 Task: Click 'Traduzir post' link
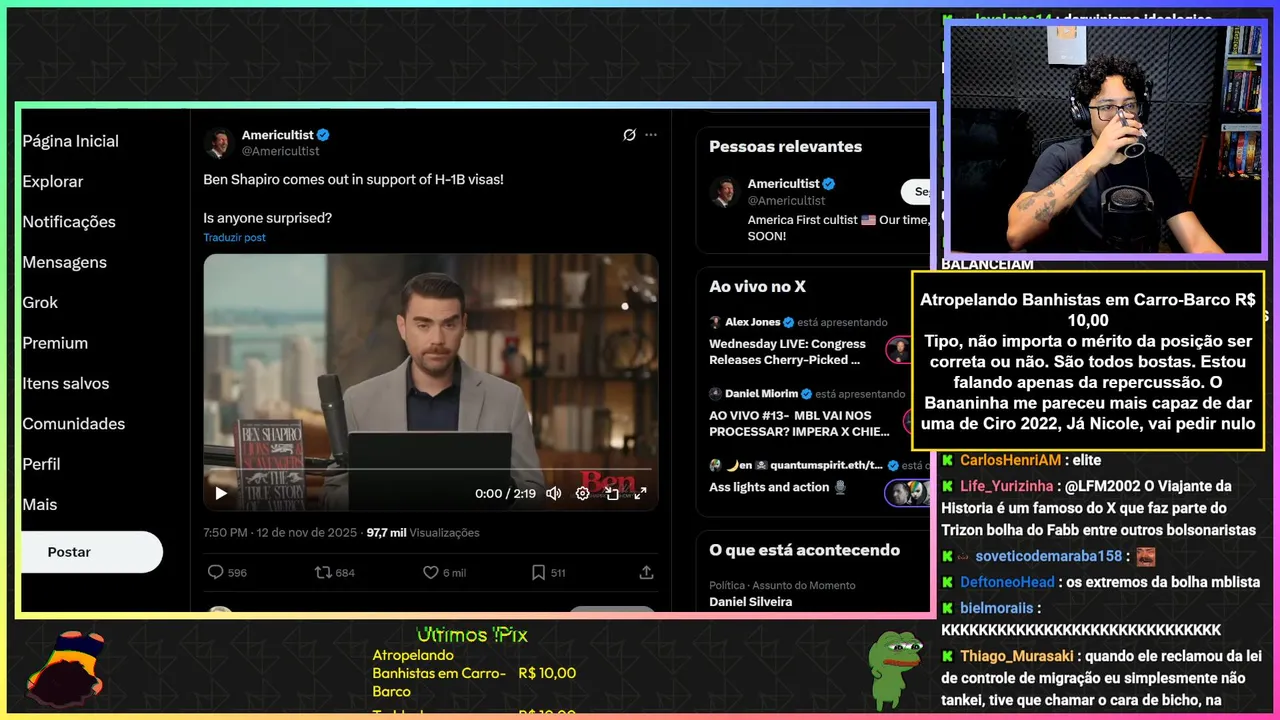pos(234,237)
